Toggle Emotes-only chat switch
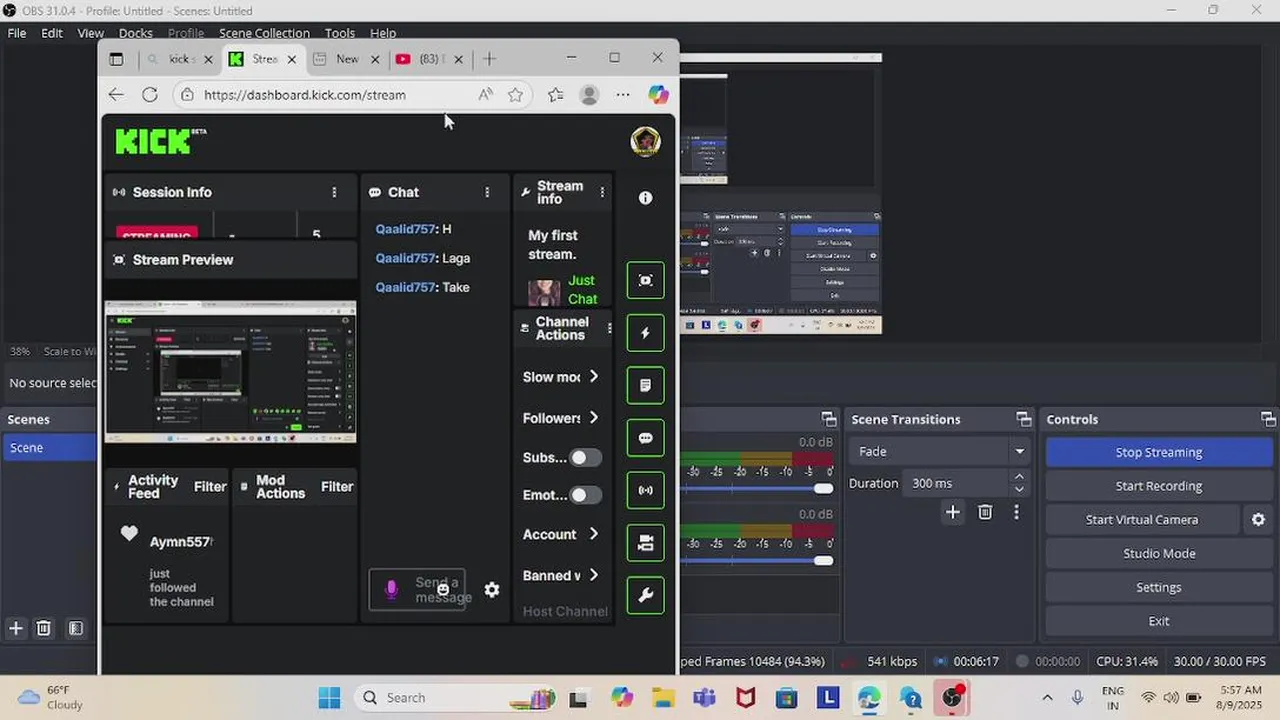 pos(585,495)
